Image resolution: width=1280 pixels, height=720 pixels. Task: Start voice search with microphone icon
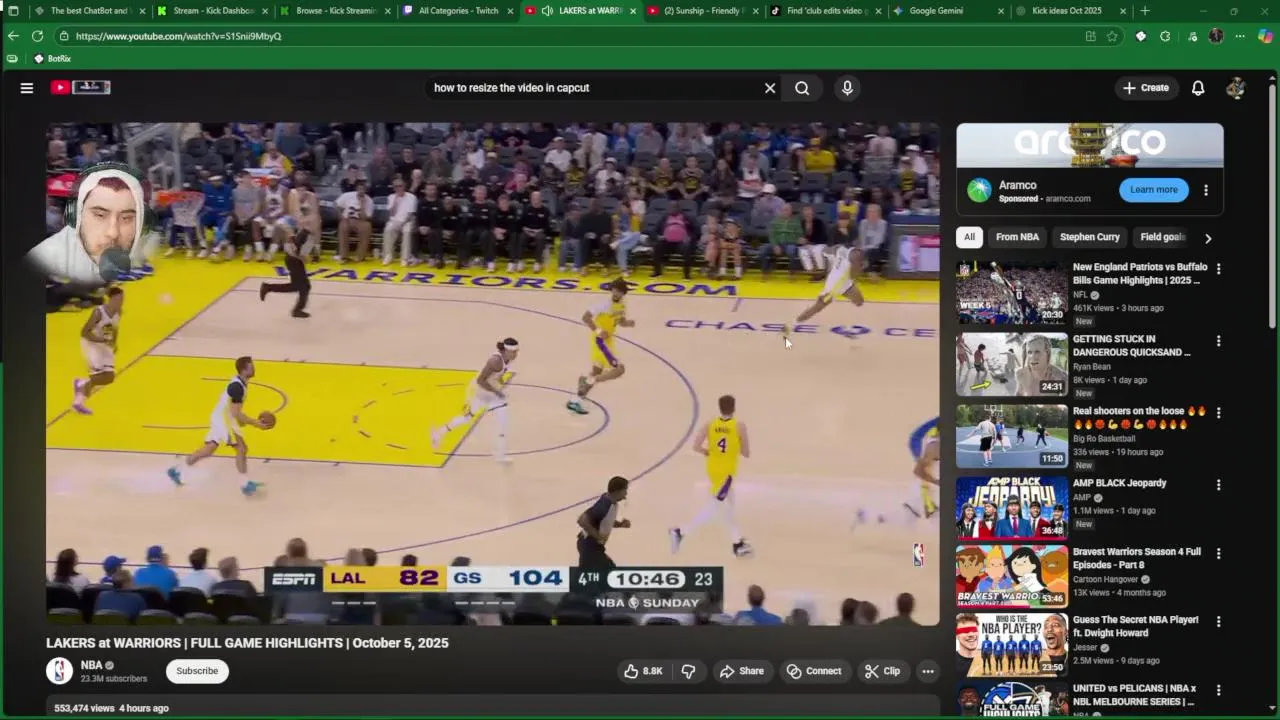click(x=847, y=88)
